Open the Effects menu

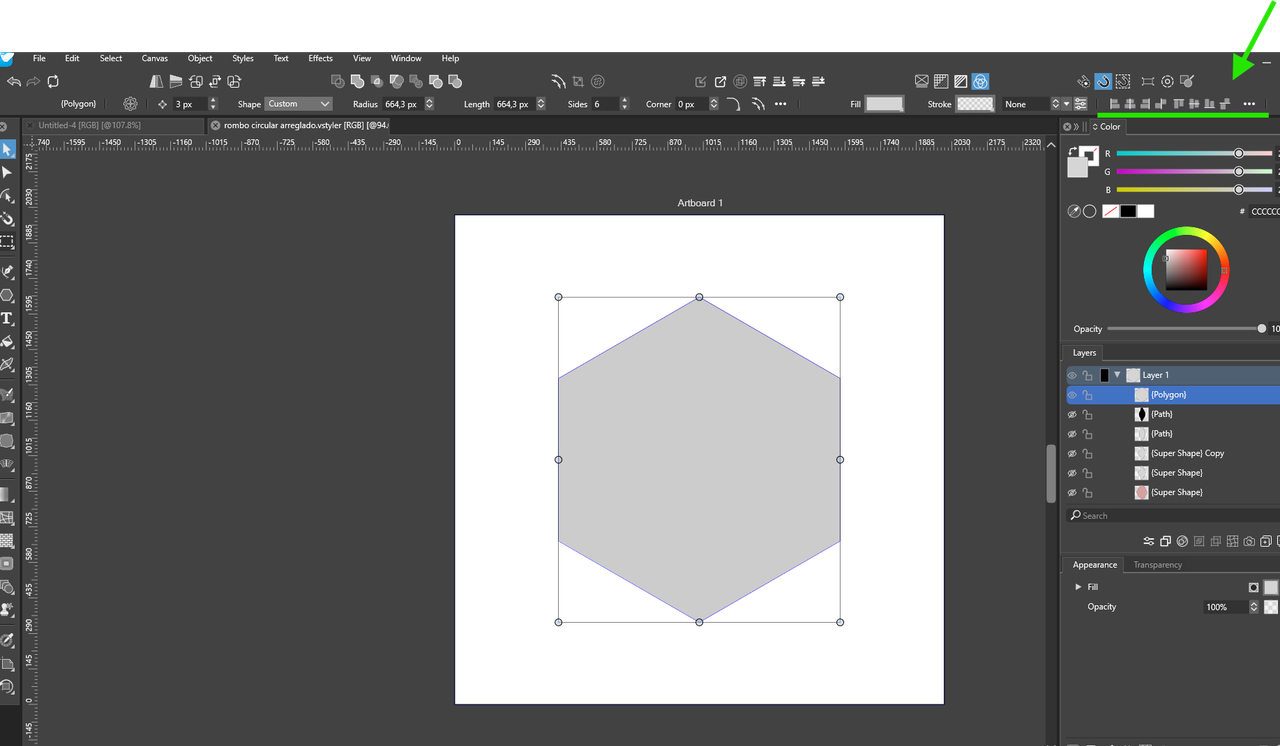tap(321, 59)
